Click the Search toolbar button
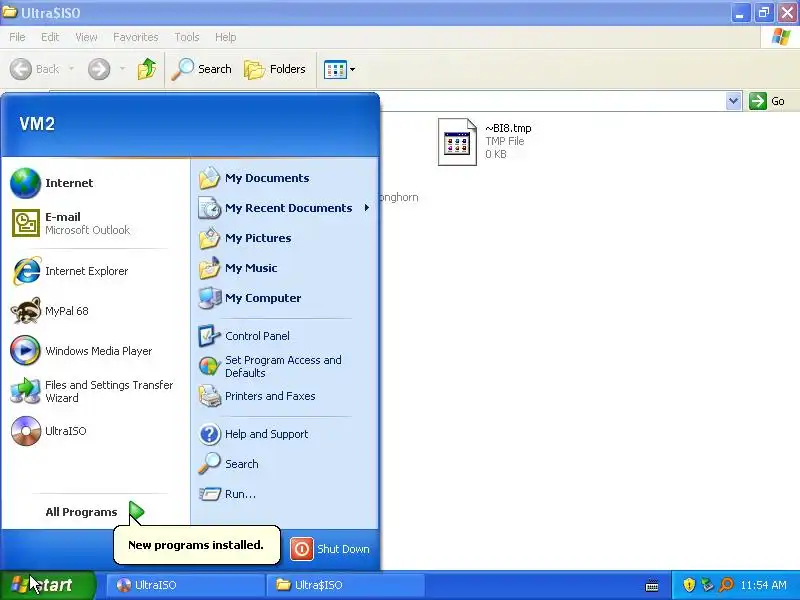 (202, 69)
